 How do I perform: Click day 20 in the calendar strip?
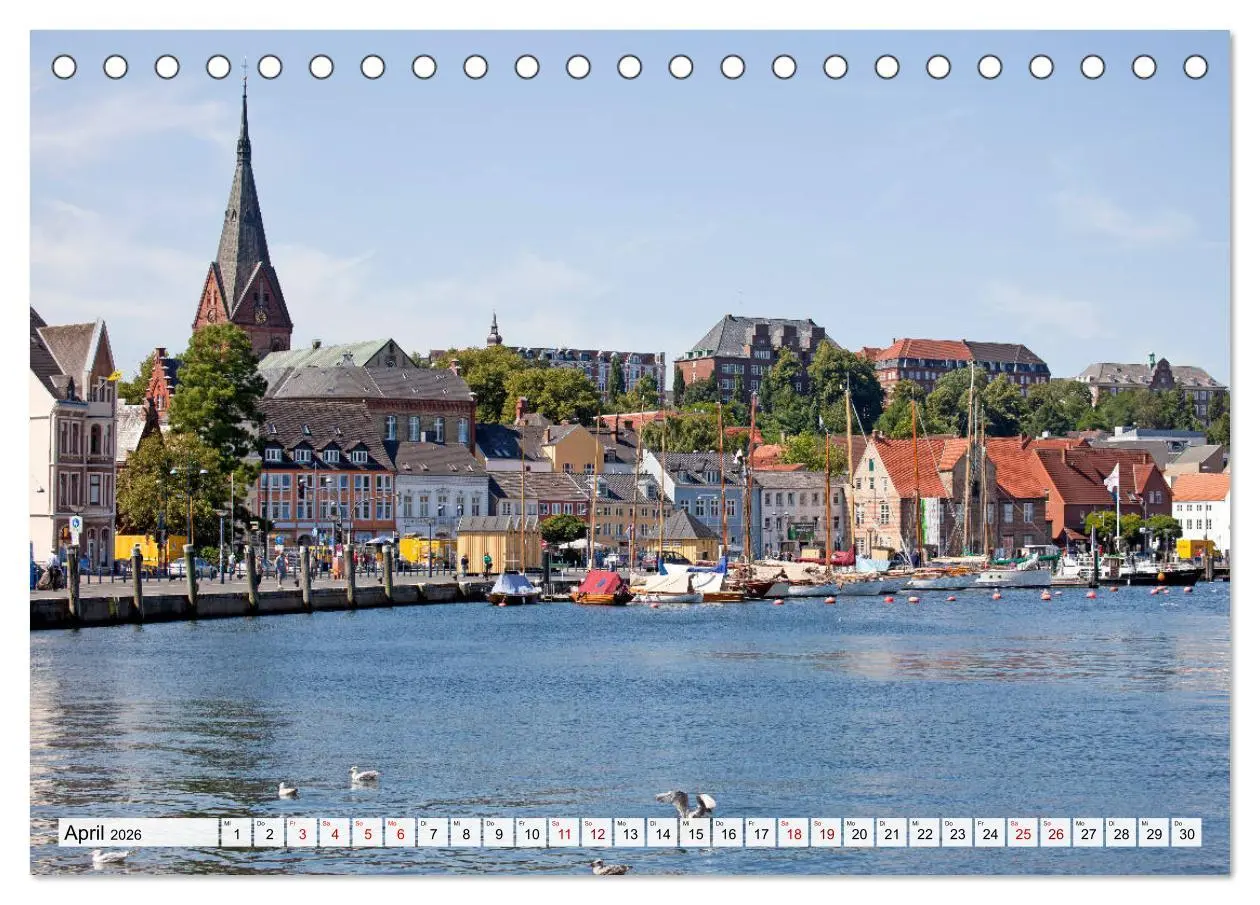(x=858, y=833)
